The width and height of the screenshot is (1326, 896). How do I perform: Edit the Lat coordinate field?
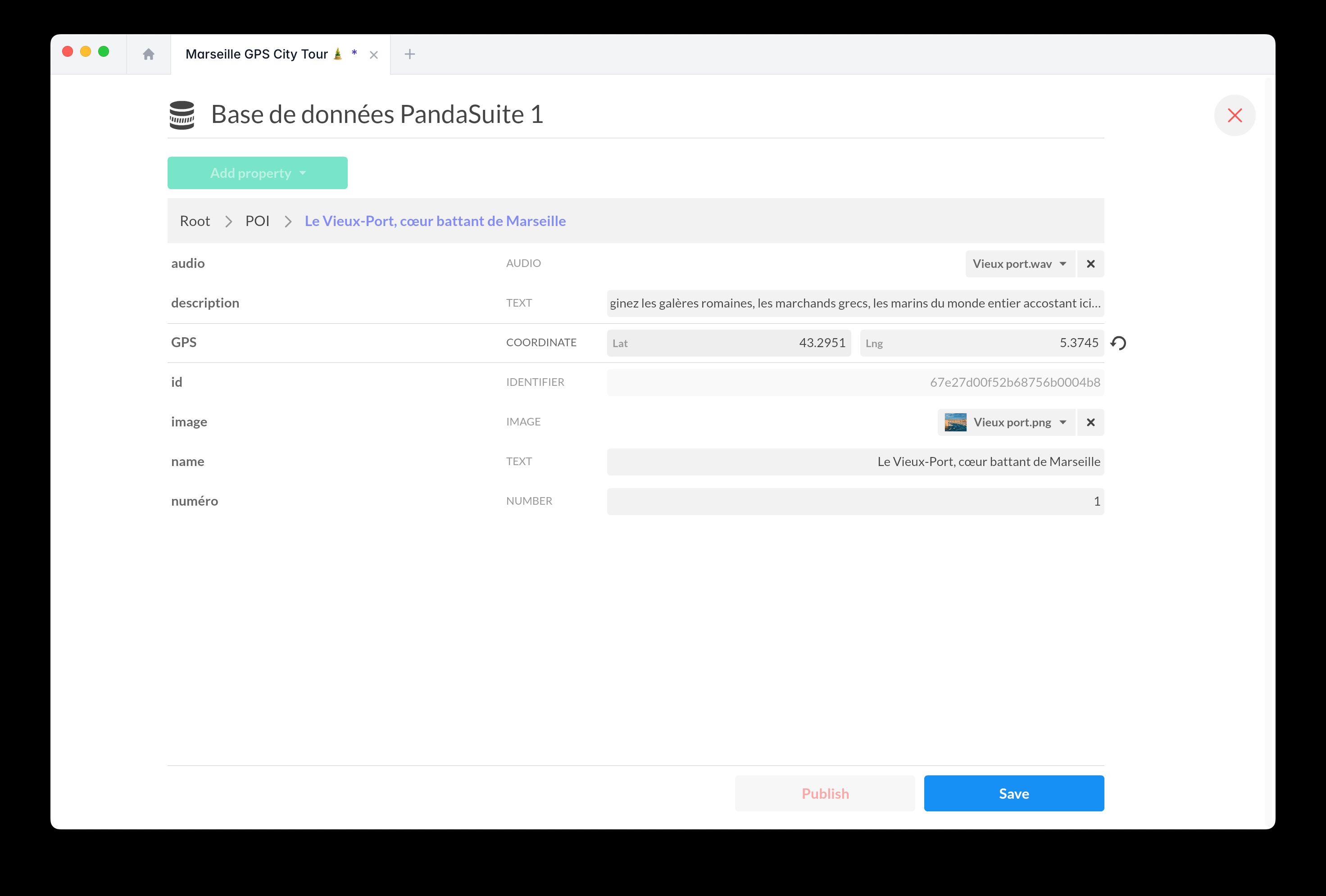point(729,343)
